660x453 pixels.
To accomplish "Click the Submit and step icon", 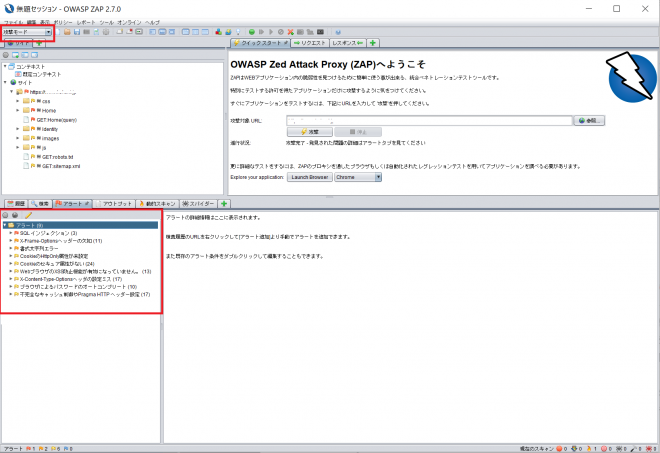I will click(x=261, y=32).
